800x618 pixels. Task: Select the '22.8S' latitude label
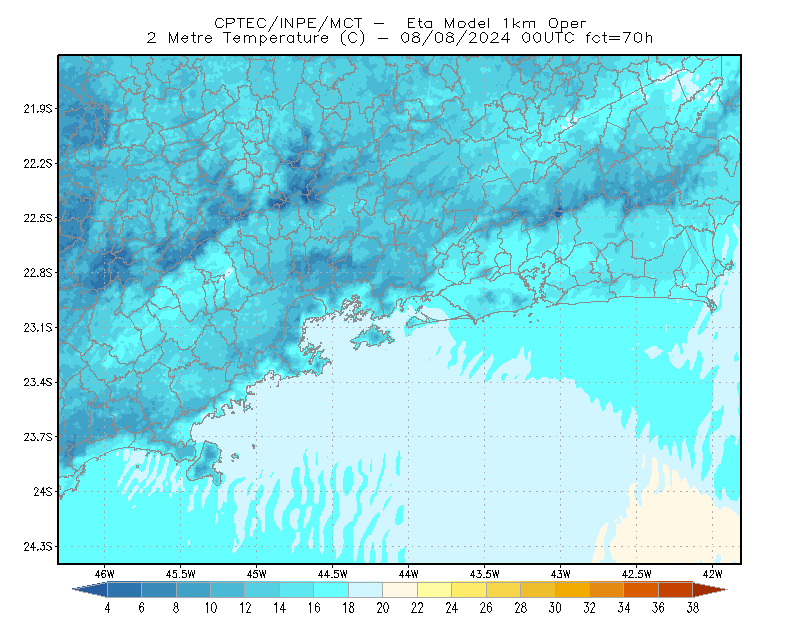(38, 273)
